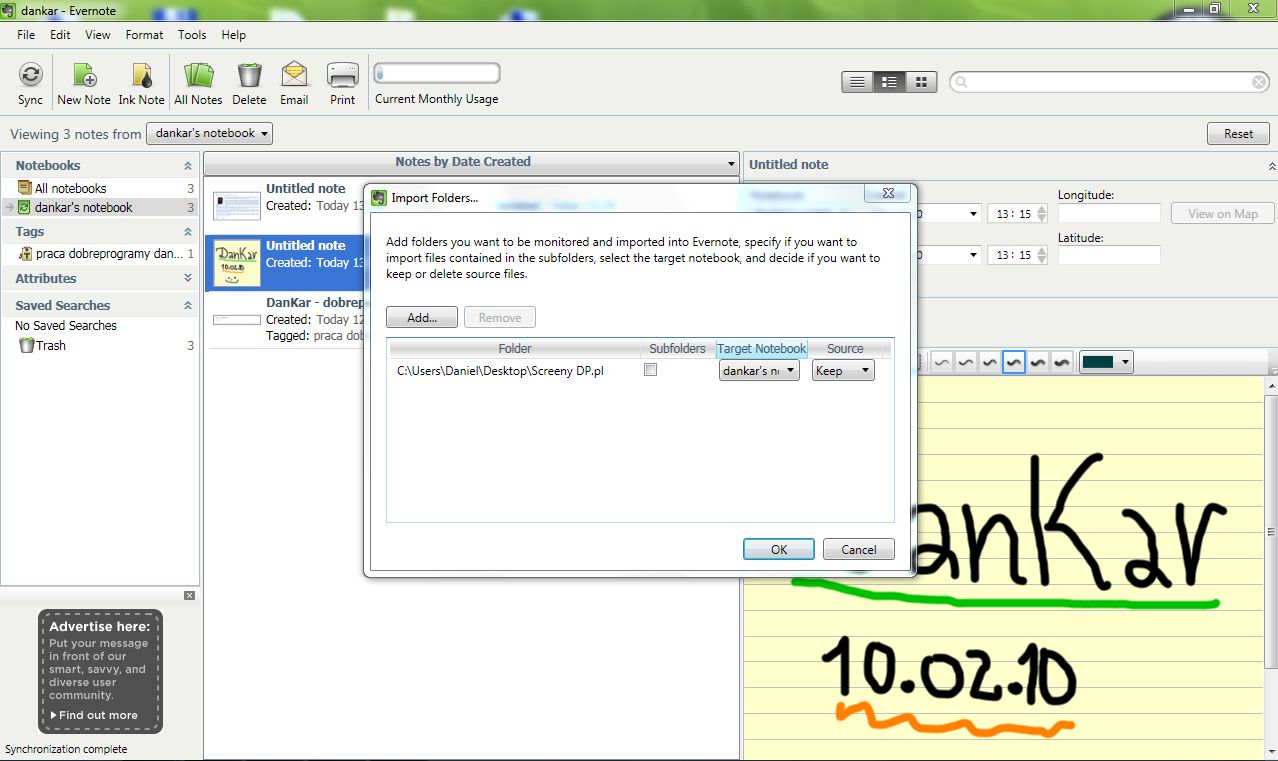This screenshot has width=1278, height=761.
Task: Click the Longitude input field
Action: (x=1109, y=213)
